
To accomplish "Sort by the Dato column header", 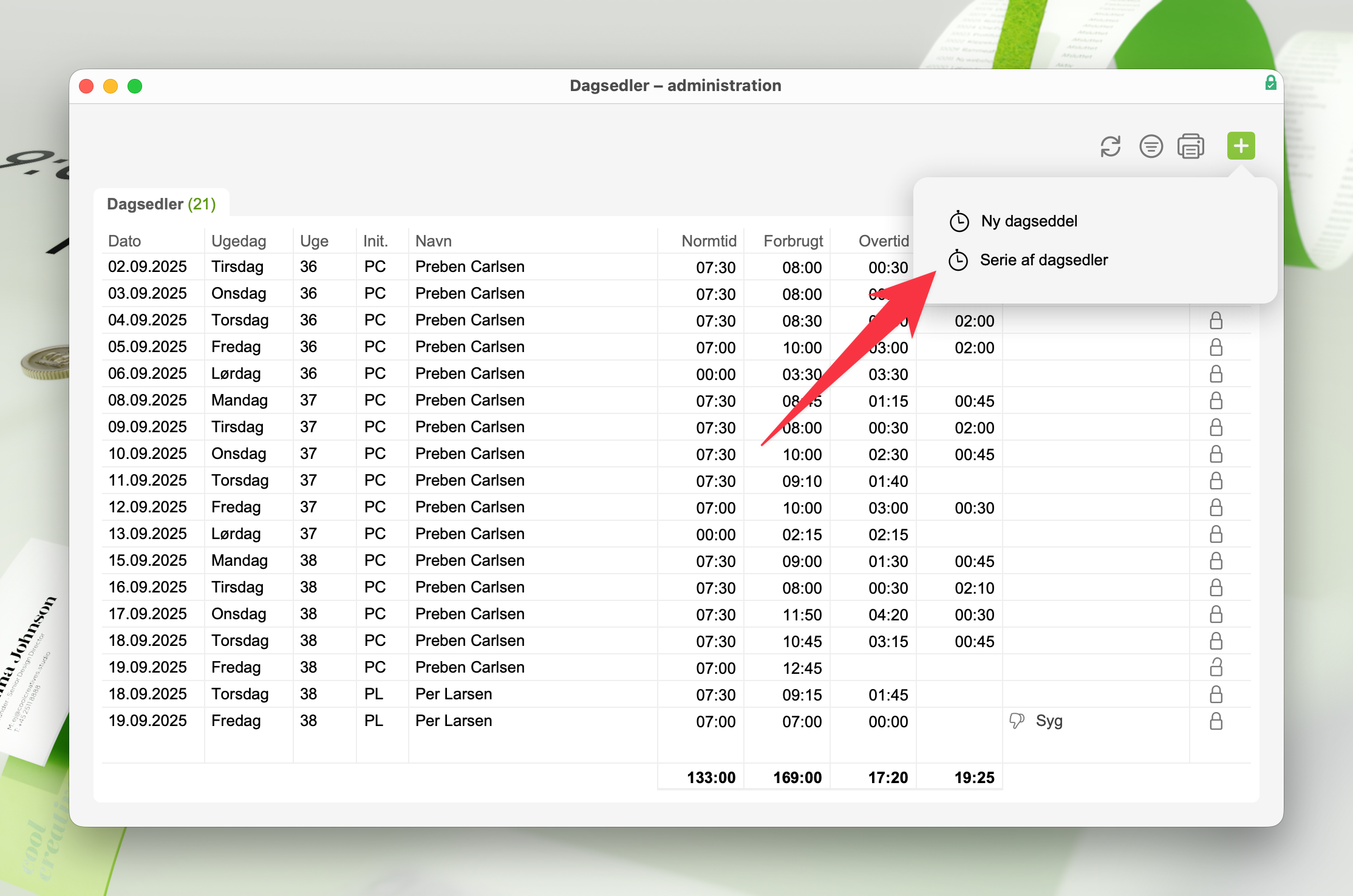I will coord(124,241).
